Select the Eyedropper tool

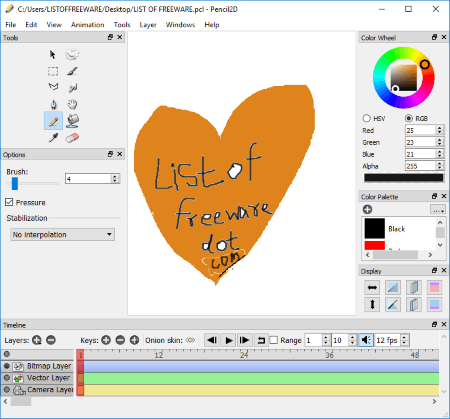pos(53,138)
